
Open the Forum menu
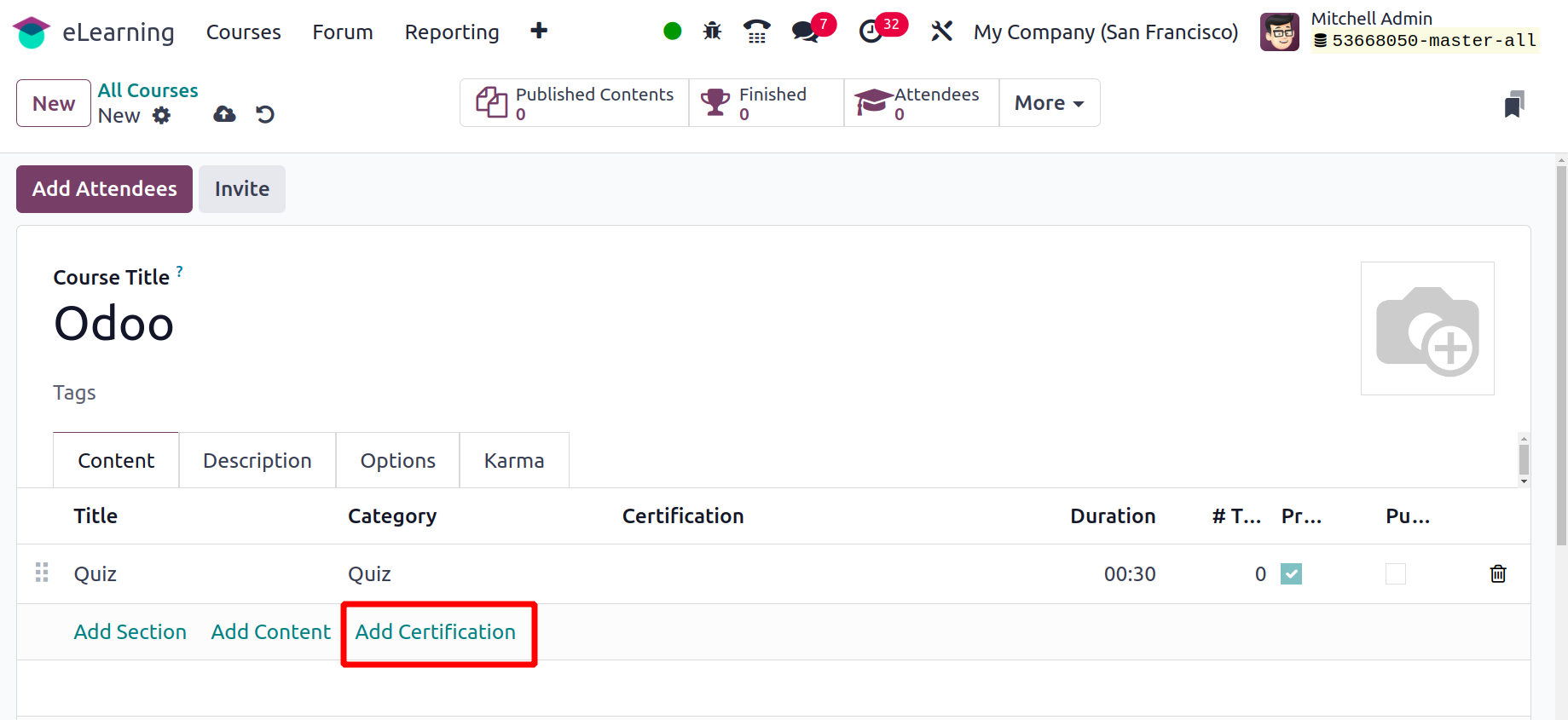tap(343, 32)
